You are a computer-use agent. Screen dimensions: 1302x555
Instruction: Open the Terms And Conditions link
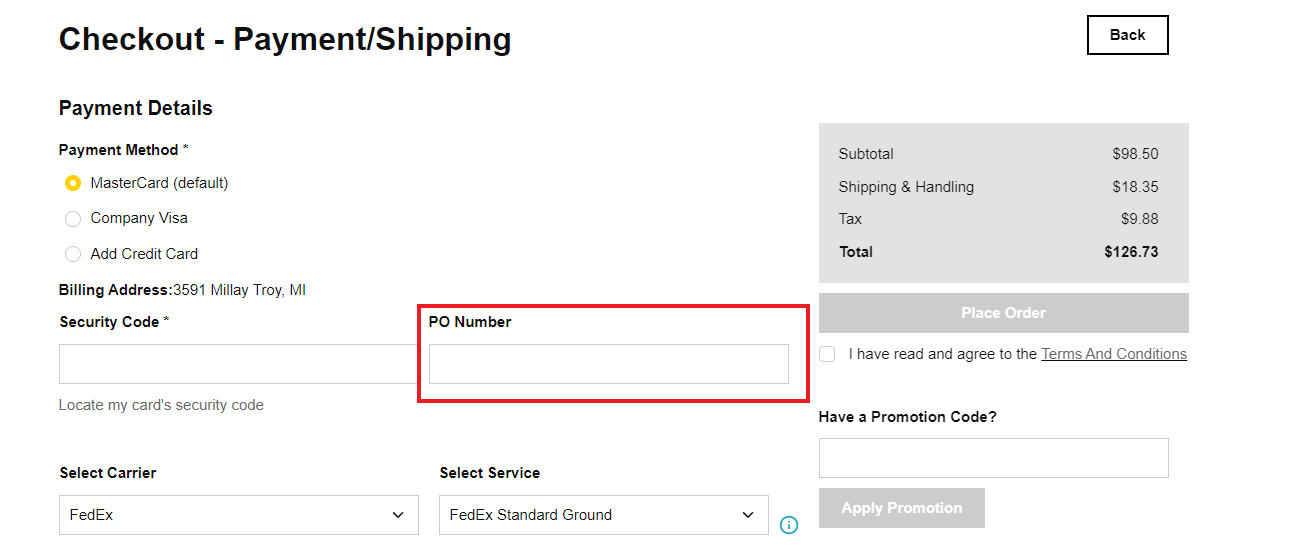(1113, 354)
